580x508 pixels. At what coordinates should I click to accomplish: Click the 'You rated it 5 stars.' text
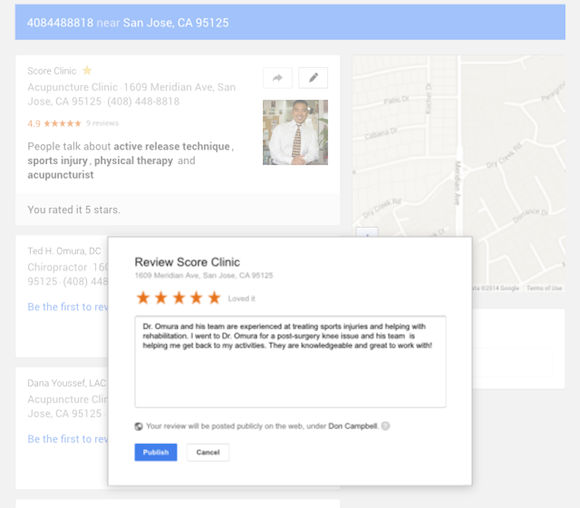click(74, 210)
